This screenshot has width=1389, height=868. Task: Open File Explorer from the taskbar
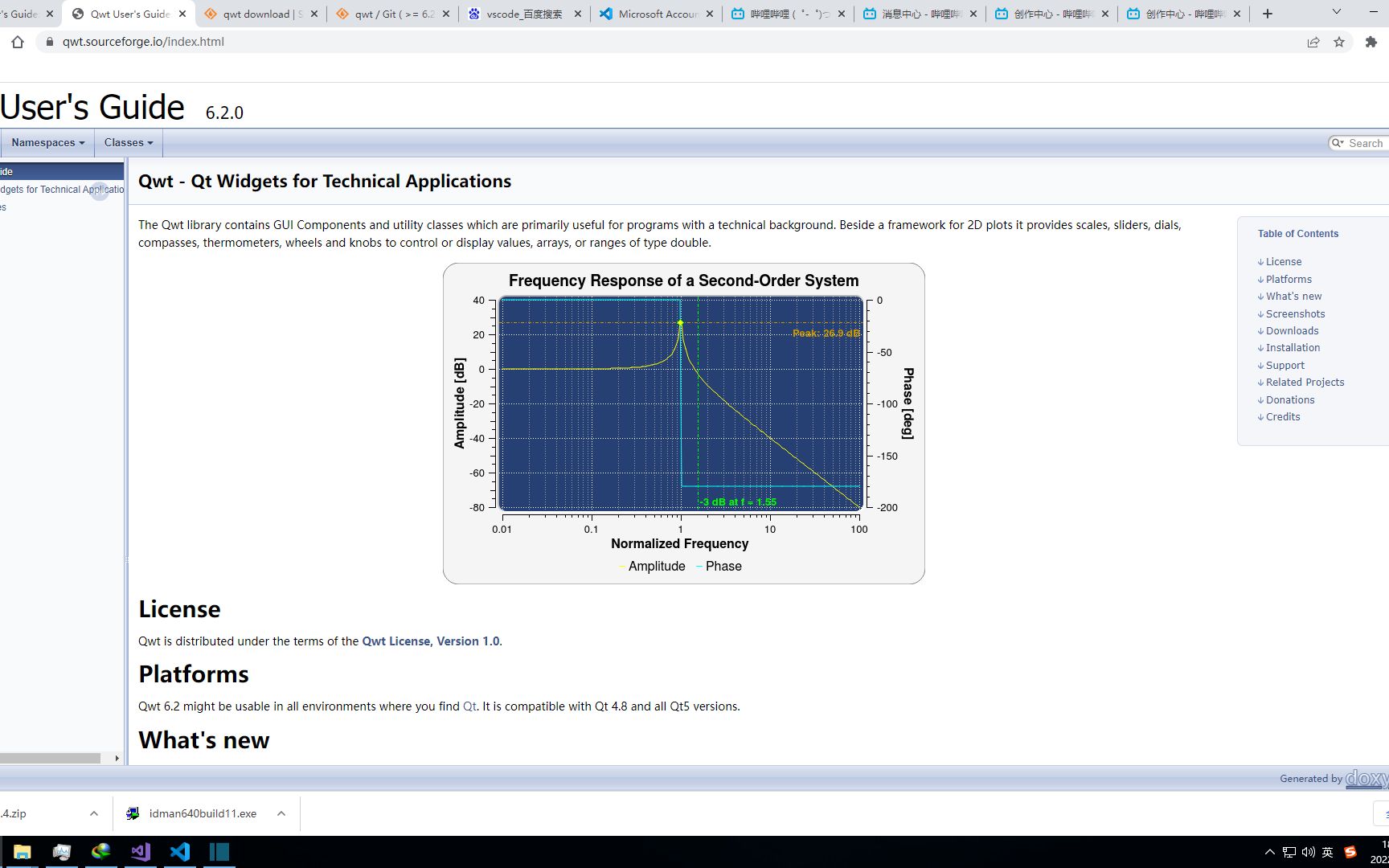[22, 852]
